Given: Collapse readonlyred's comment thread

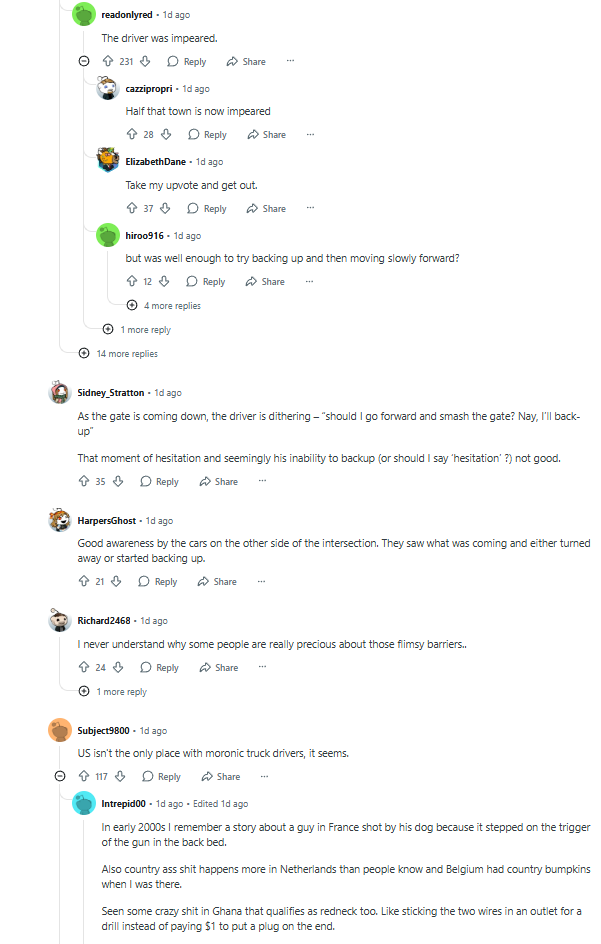Looking at the screenshot, I should pos(84,61).
